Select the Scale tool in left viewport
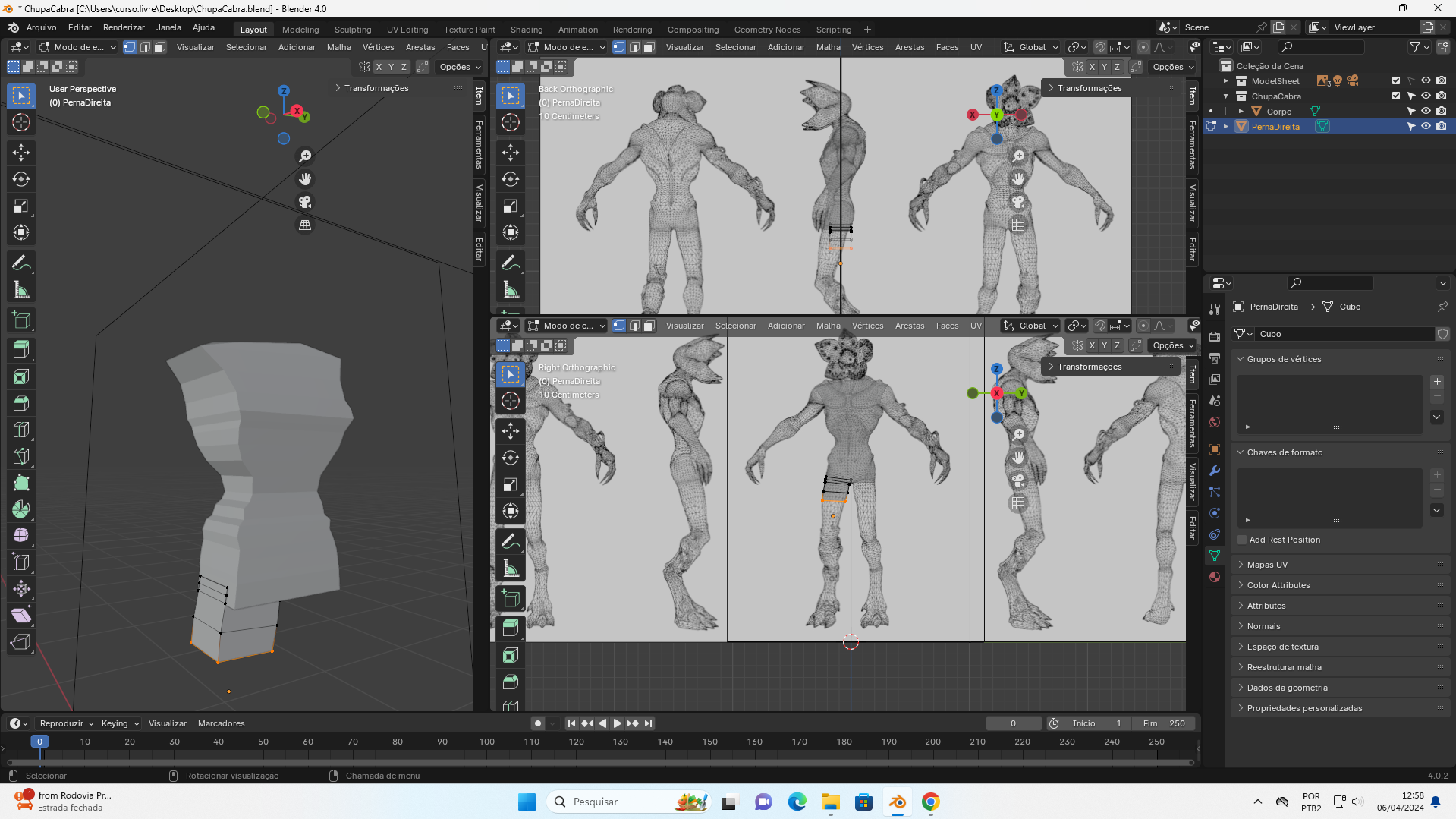This screenshot has width=1456, height=819. pos(21,206)
